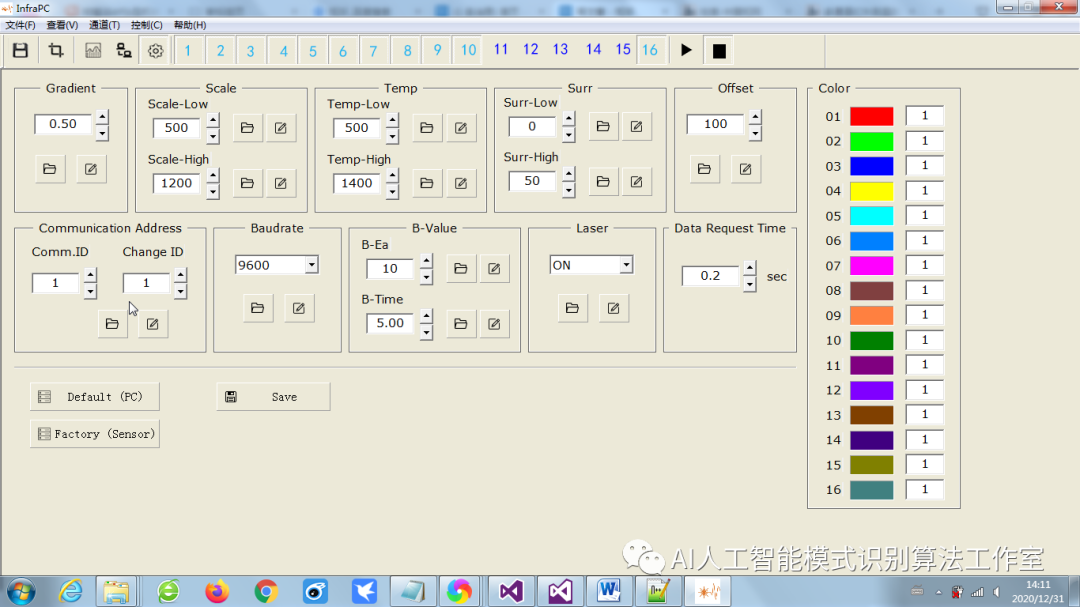Write Scale-High with its edit icon

tap(280, 183)
